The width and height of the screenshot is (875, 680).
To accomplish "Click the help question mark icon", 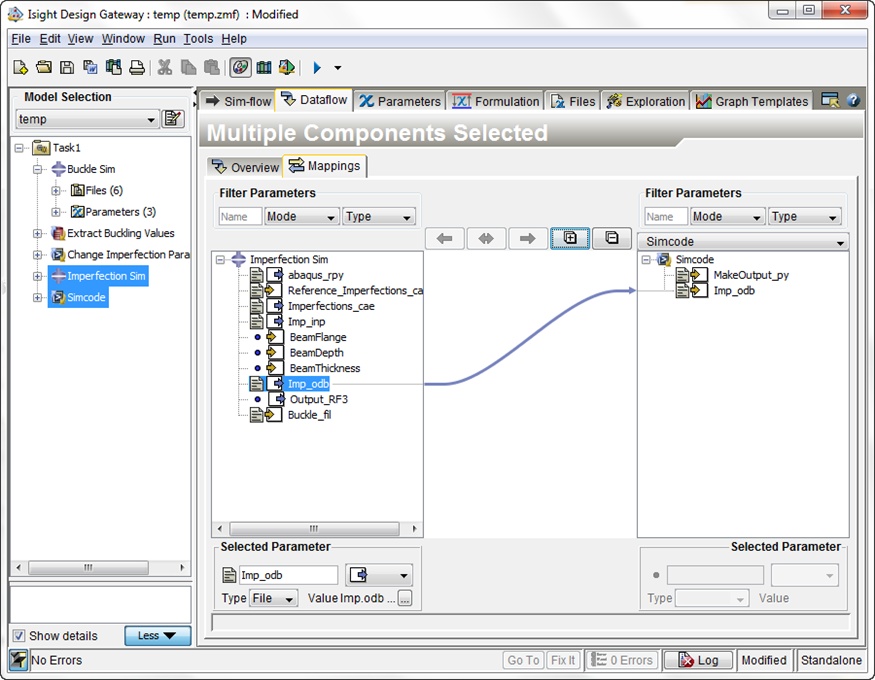I will 853,100.
